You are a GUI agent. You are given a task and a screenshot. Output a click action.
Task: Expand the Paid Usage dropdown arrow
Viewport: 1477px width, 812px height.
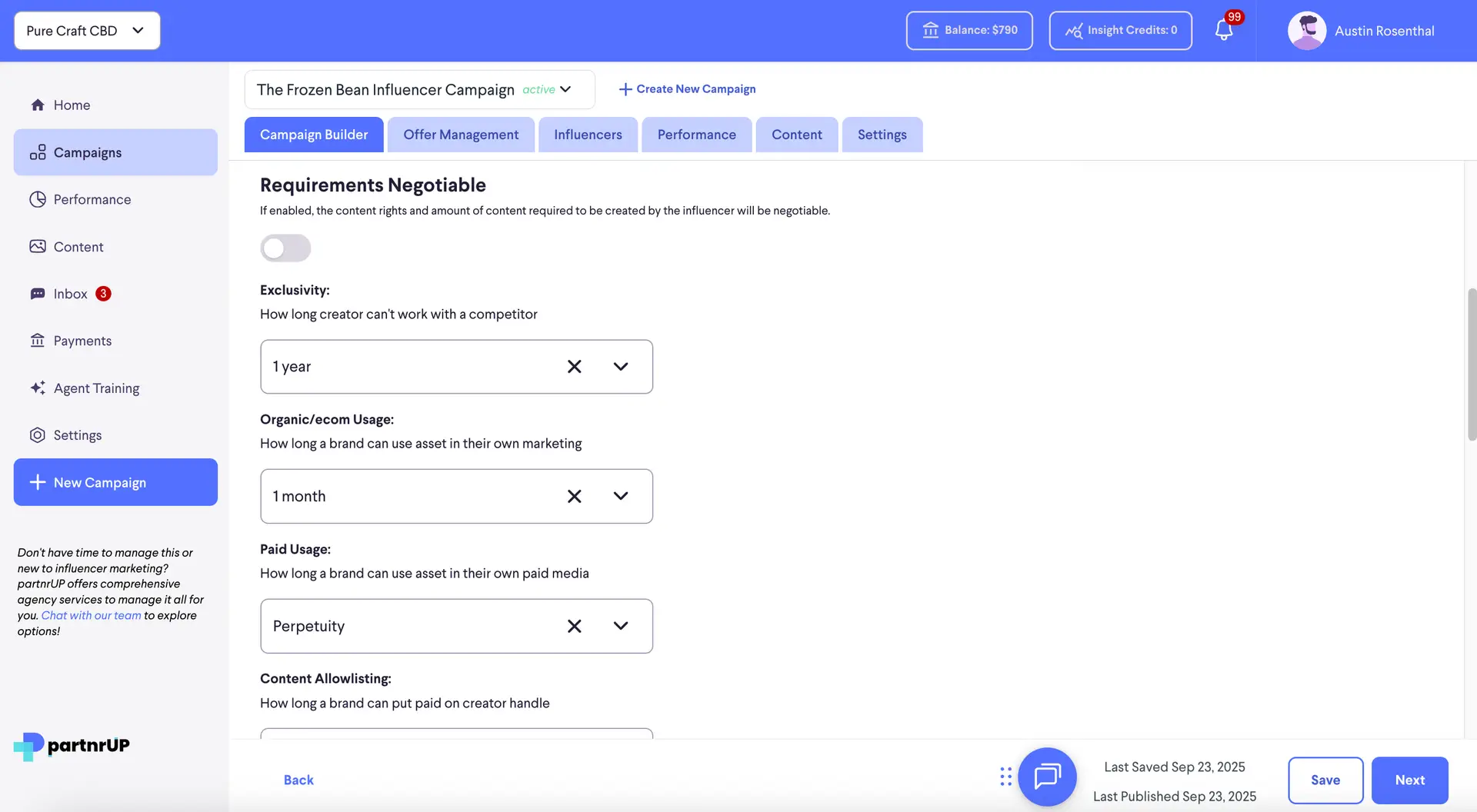(x=621, y=627)
